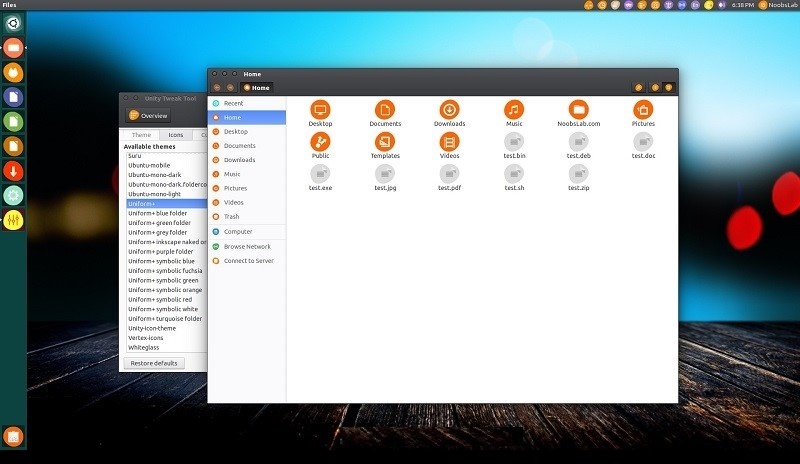Open the Downloads folder icon
Viewport: 800px width, 464px height.
tap(449, 110)
